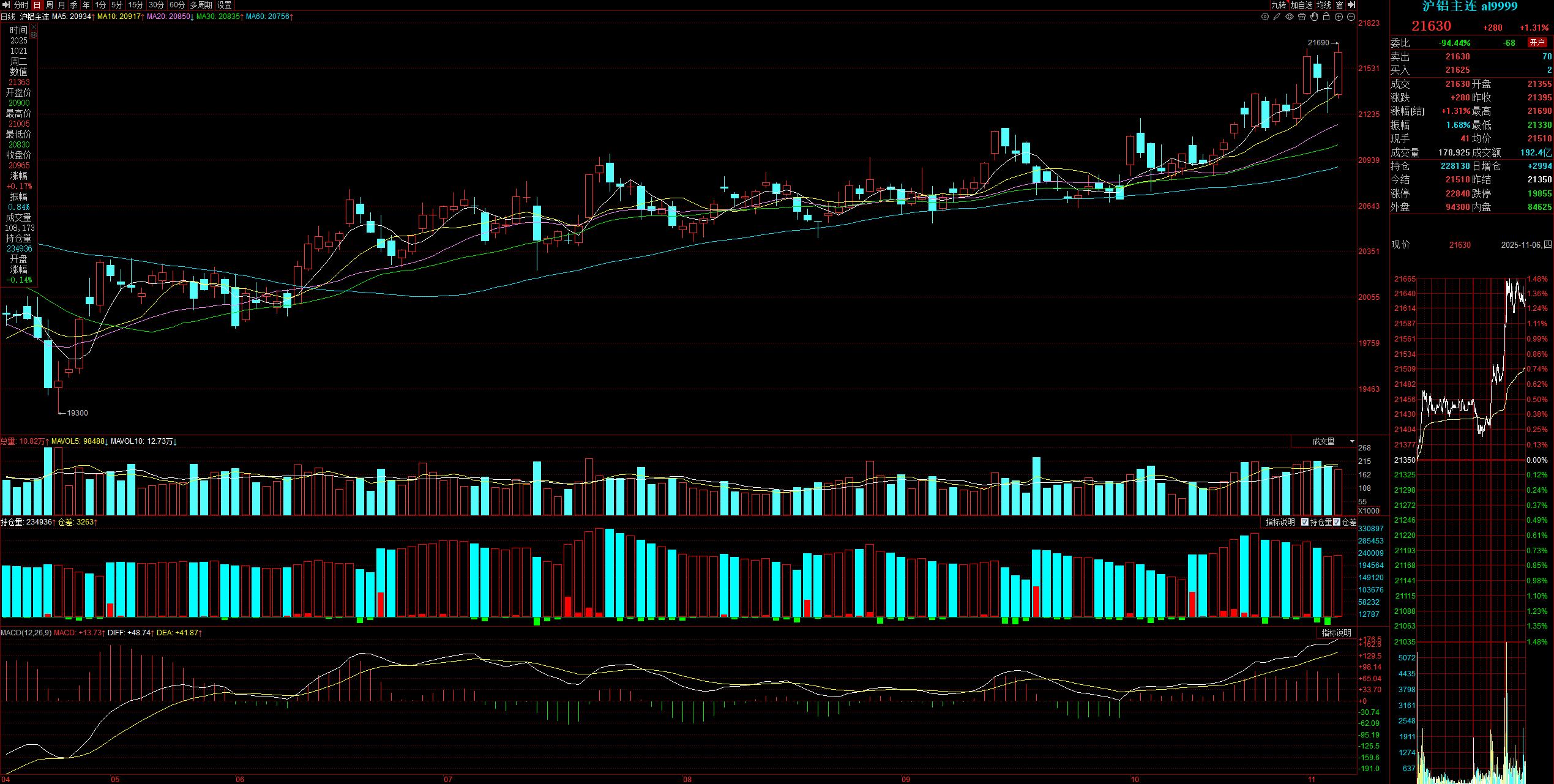Open the 均线 moving average menu
The height and width of the screenshot is (784, 1554).
click(x=1323, y=5)
